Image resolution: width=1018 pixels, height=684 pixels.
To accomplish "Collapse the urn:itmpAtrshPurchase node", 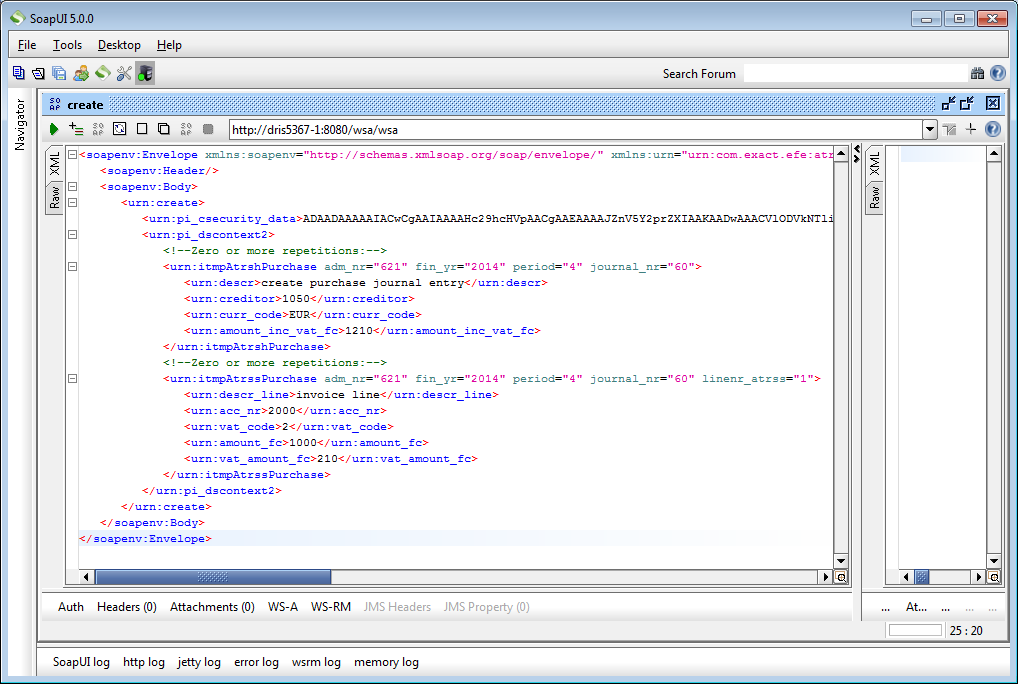I will point(73,266).
